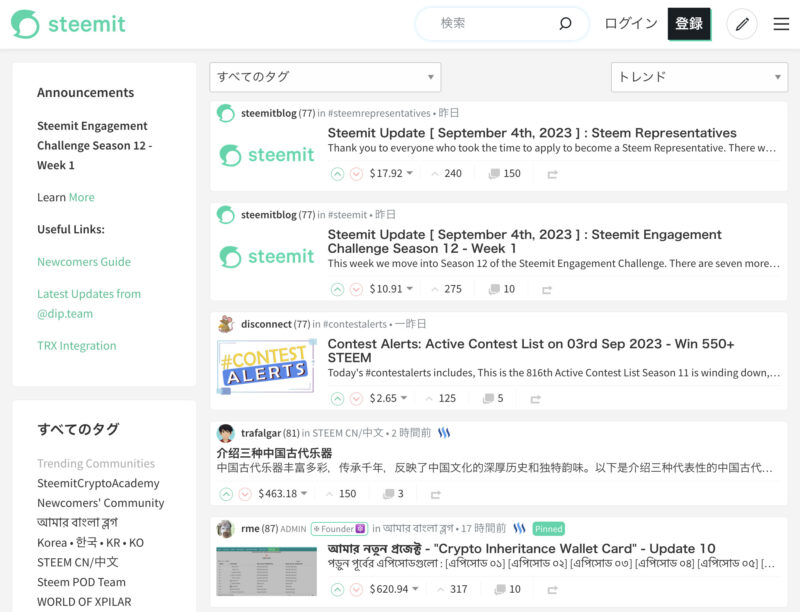Screen dimensions: 800x612
Task: Expand the 317 votes list
Action: [452, 589]
